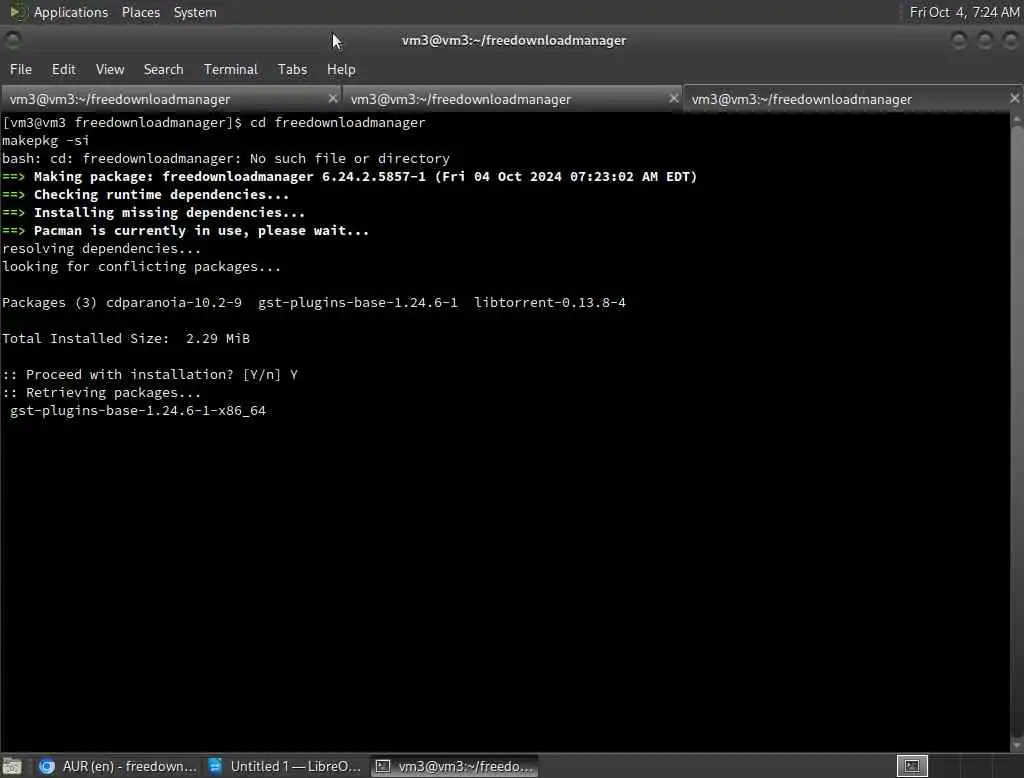Click 'Checking runtime dependencies...' line
Screen dimensions: 1024x778
click(x=146, y=195)
